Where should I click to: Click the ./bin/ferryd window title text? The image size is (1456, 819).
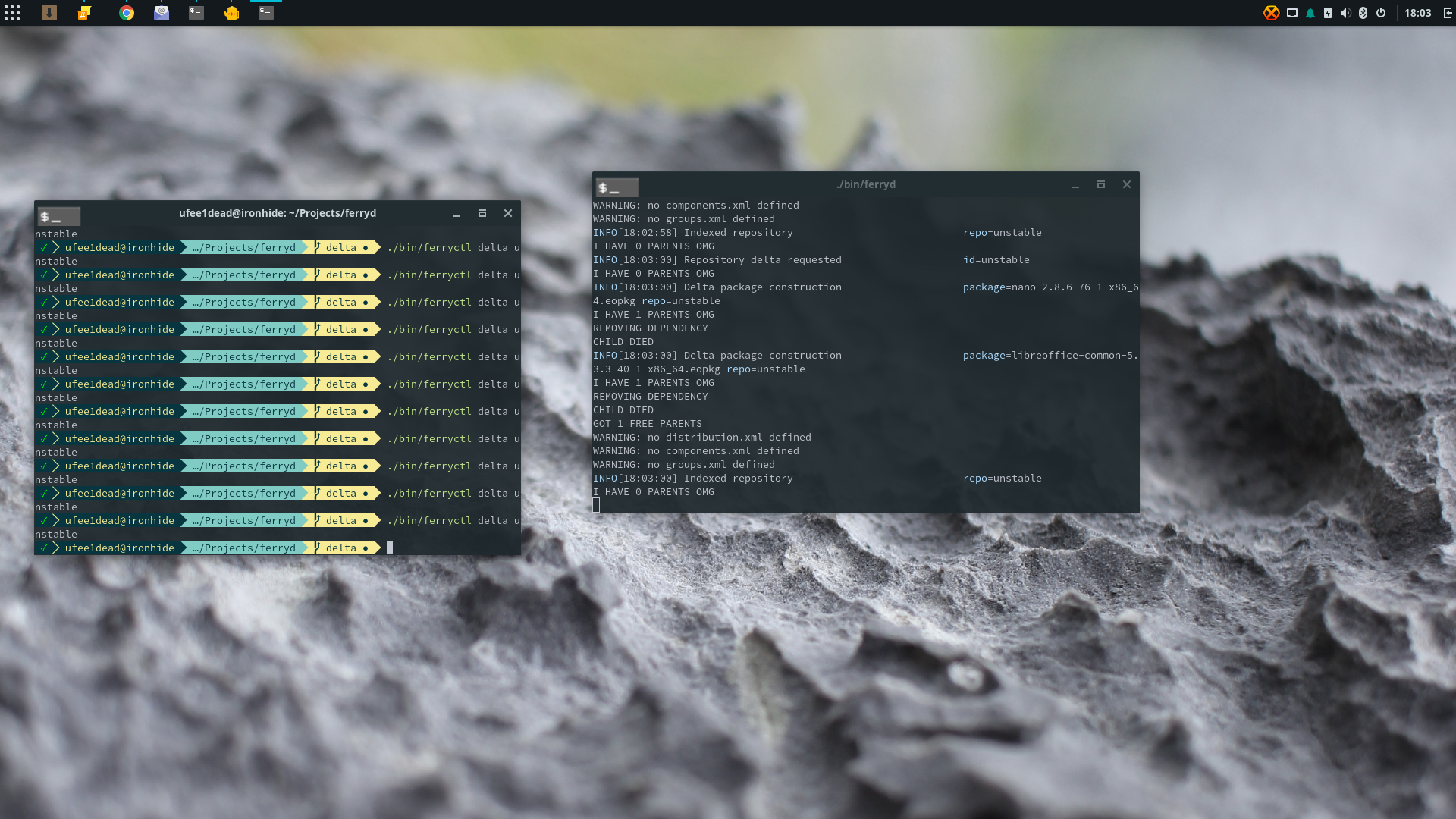(866, 184)
